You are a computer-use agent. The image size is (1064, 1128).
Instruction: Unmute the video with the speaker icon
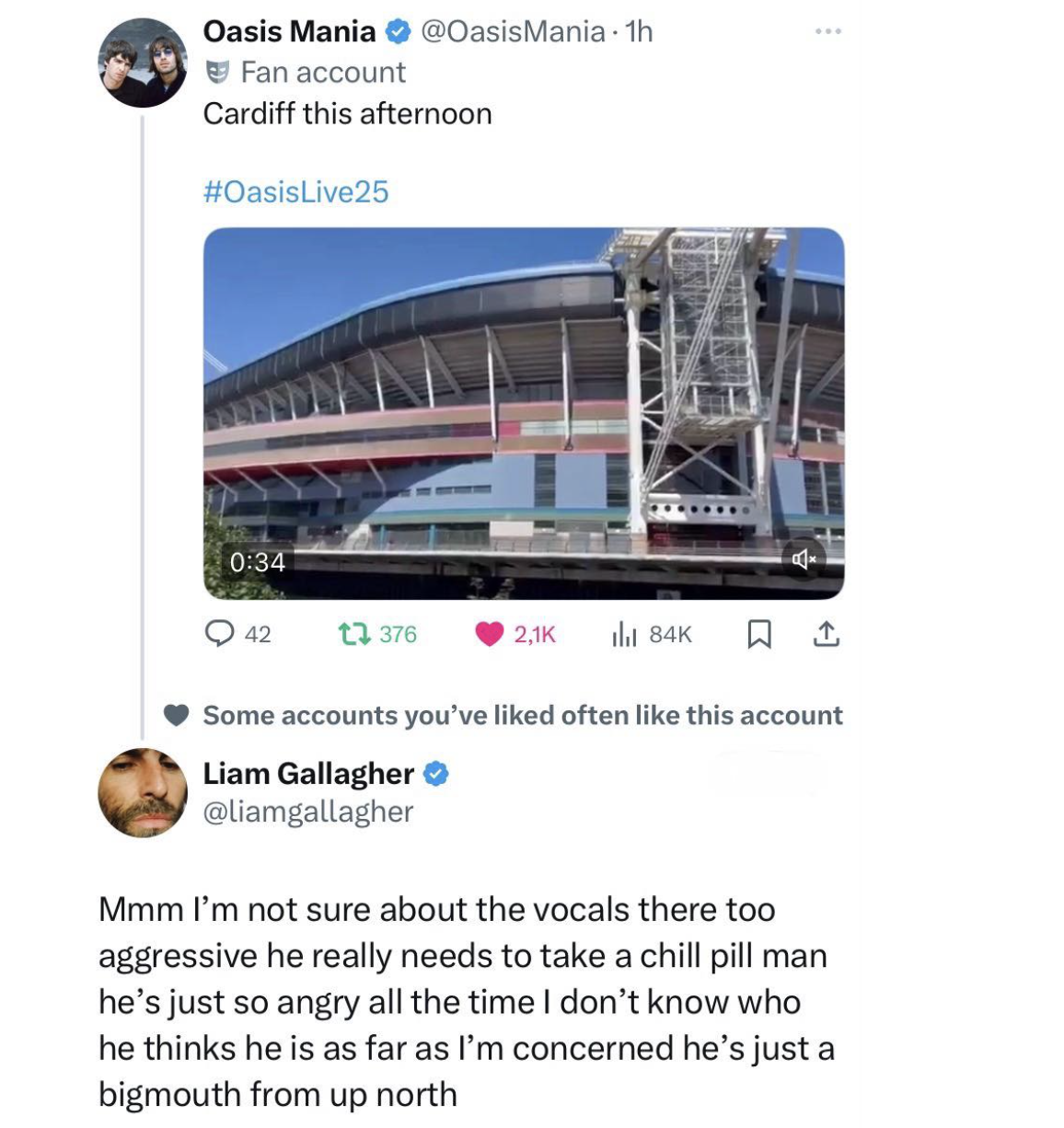click(803, 558)
